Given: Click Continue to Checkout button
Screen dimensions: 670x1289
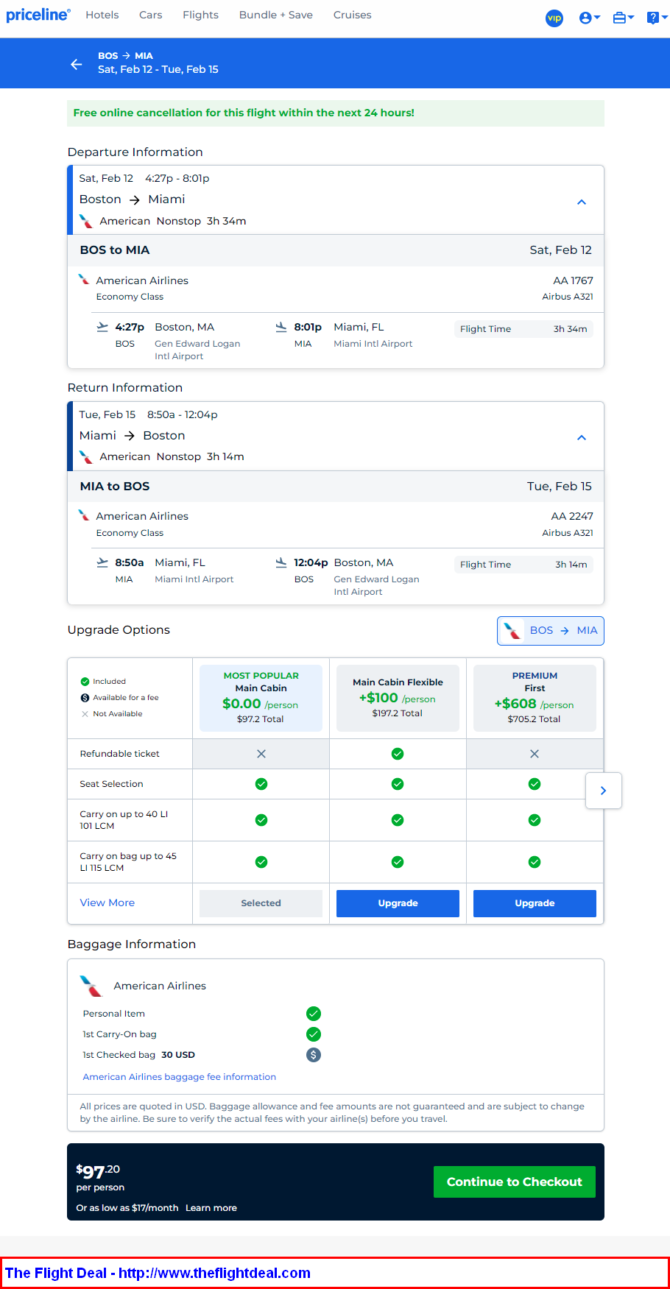Looking at the screenshot, I should pos(514,1182).
